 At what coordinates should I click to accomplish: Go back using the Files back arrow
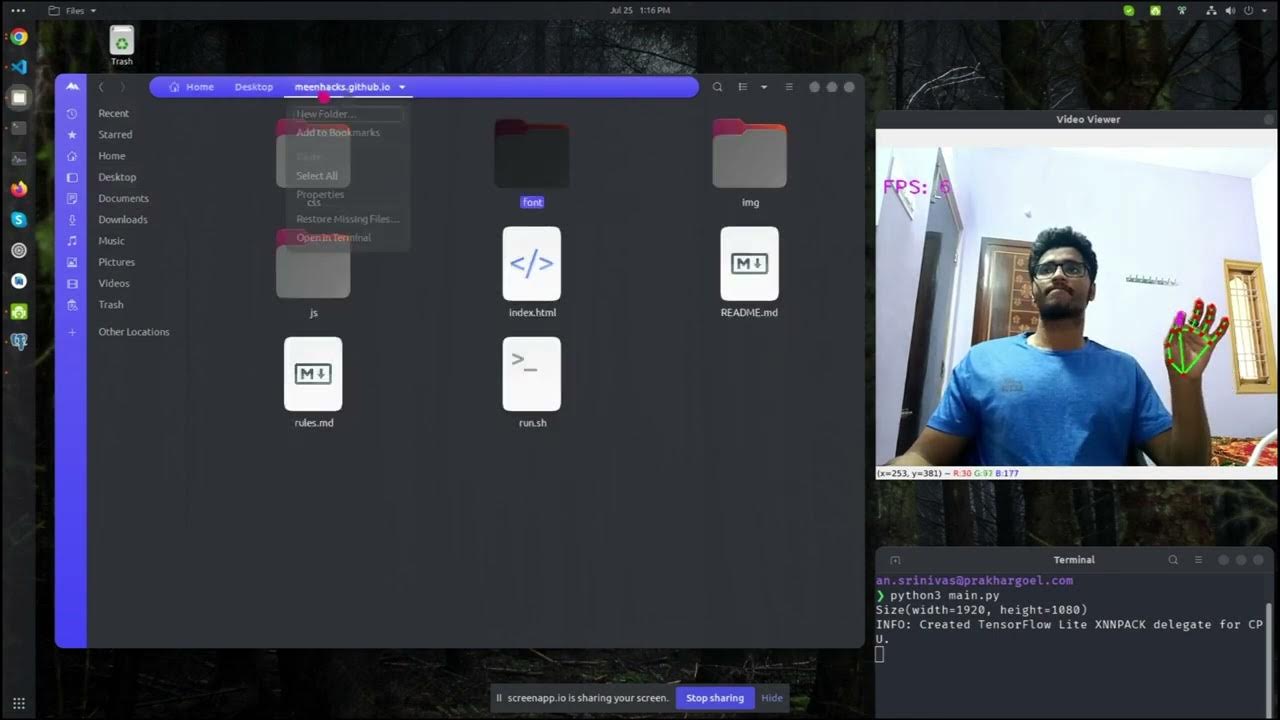coord(101,87)
